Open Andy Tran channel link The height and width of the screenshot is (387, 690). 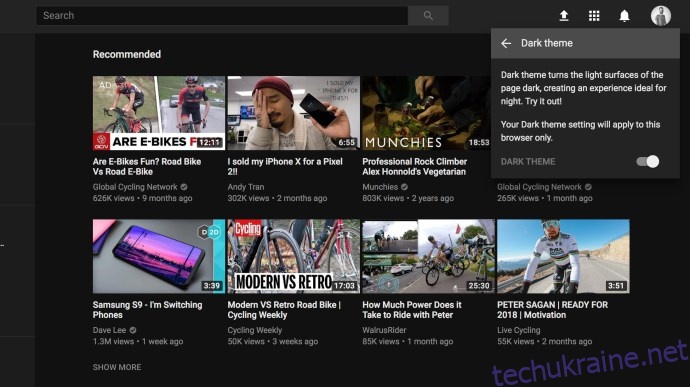pos(246,187)
